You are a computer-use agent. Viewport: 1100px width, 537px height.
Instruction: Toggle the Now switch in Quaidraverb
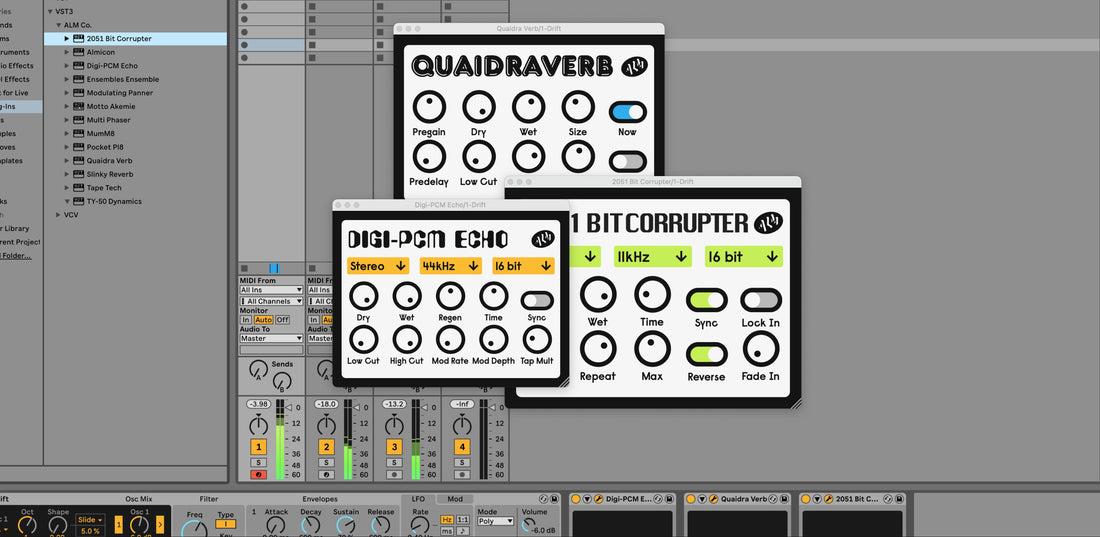pos(628,112)
